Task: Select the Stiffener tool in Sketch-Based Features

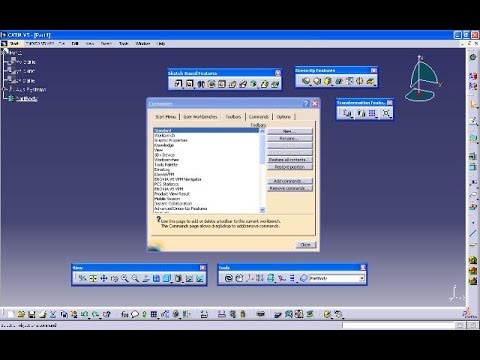Action: click(254, 84)
